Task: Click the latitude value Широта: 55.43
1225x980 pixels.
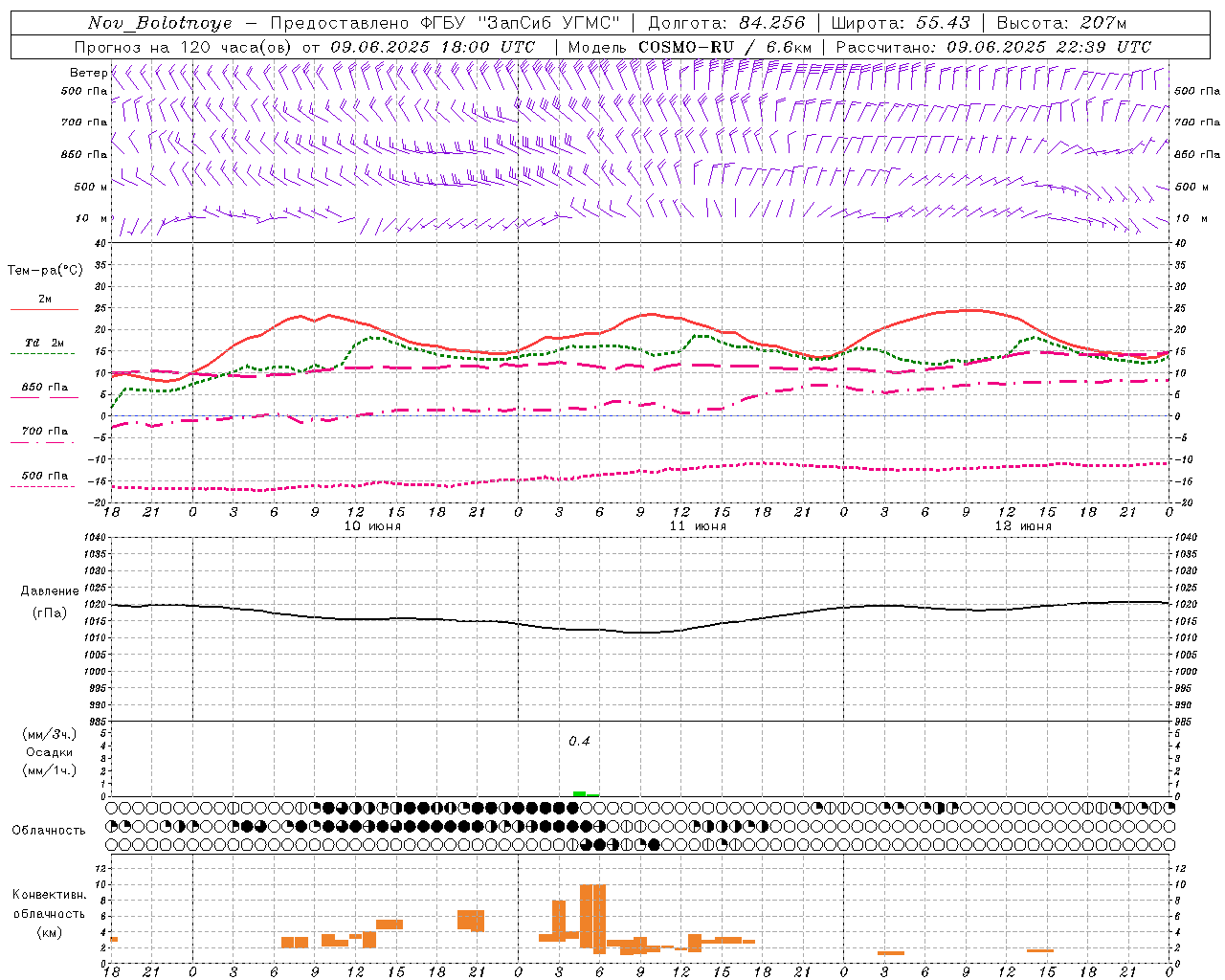Action: 901,23
